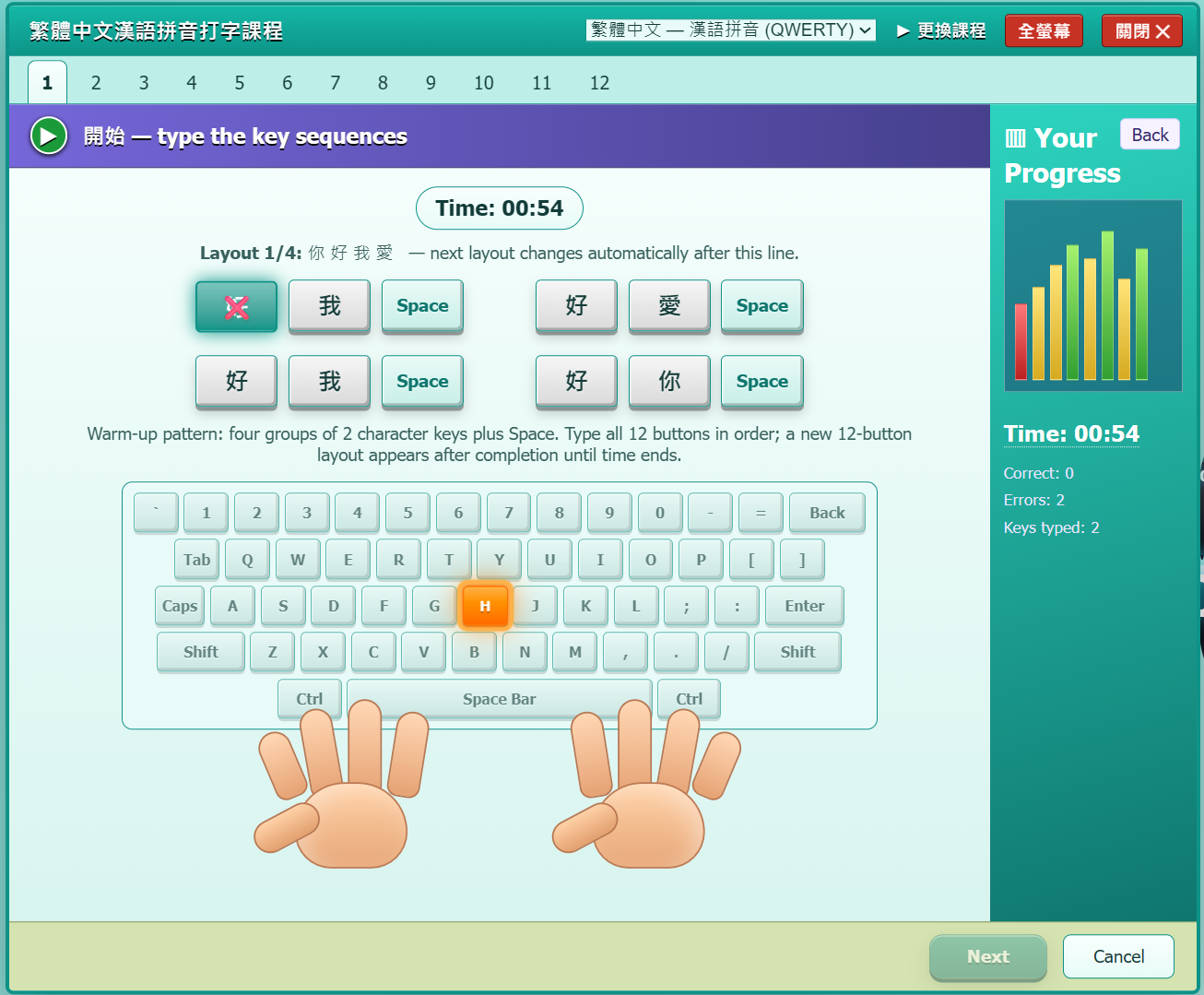Viewport: 1204px width, 995px height.
Task: Click the Back button in Your Progress panel
Action: [x=1150, y=135]
